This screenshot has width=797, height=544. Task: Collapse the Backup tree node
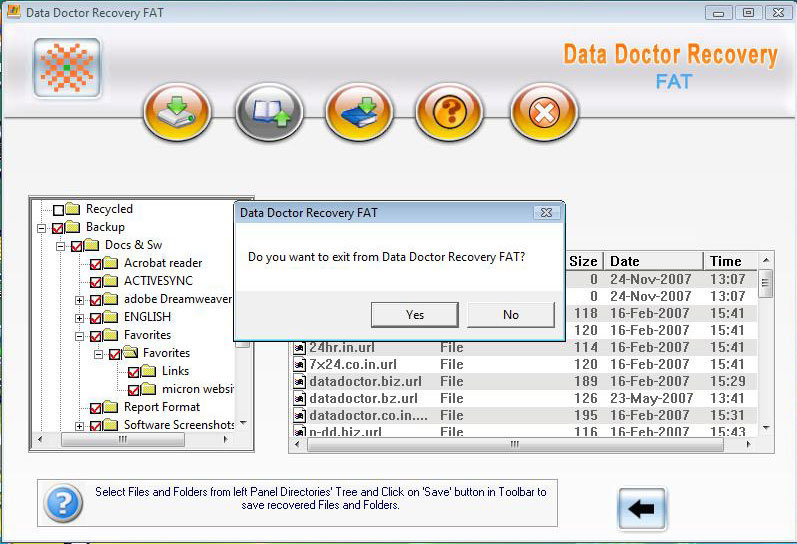[42, 228]
